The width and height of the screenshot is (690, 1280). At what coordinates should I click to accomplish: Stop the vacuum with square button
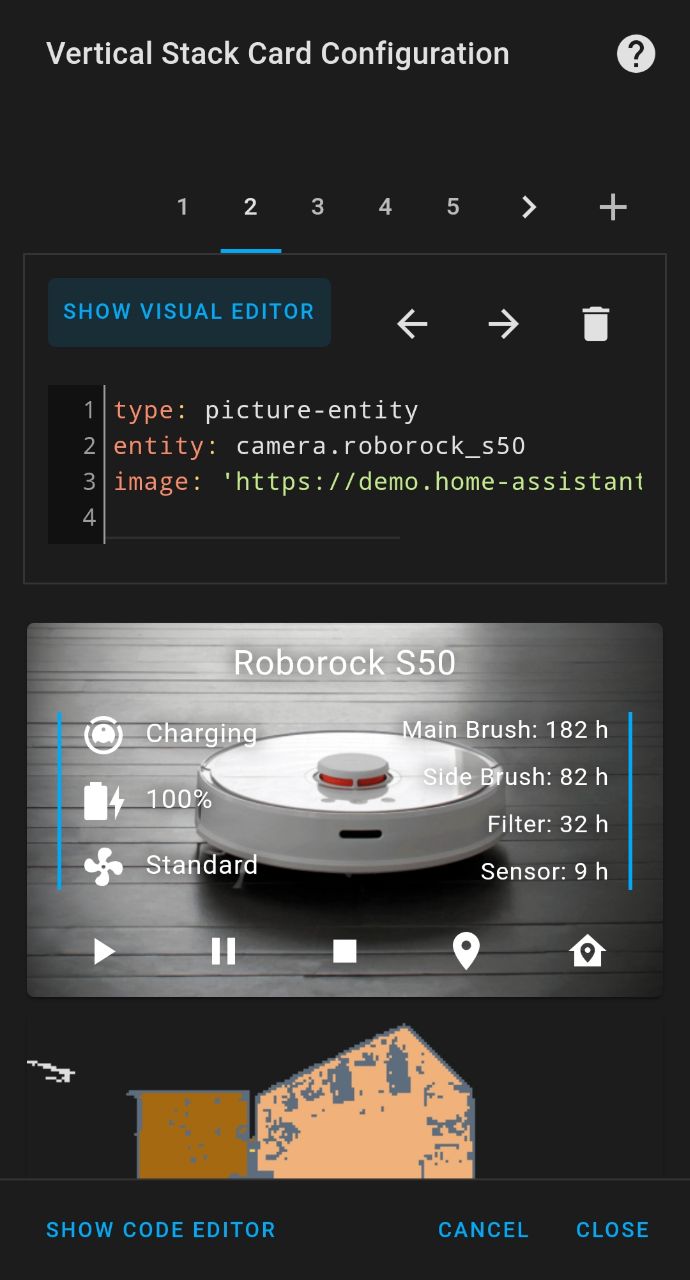click(x=345, y=951)
